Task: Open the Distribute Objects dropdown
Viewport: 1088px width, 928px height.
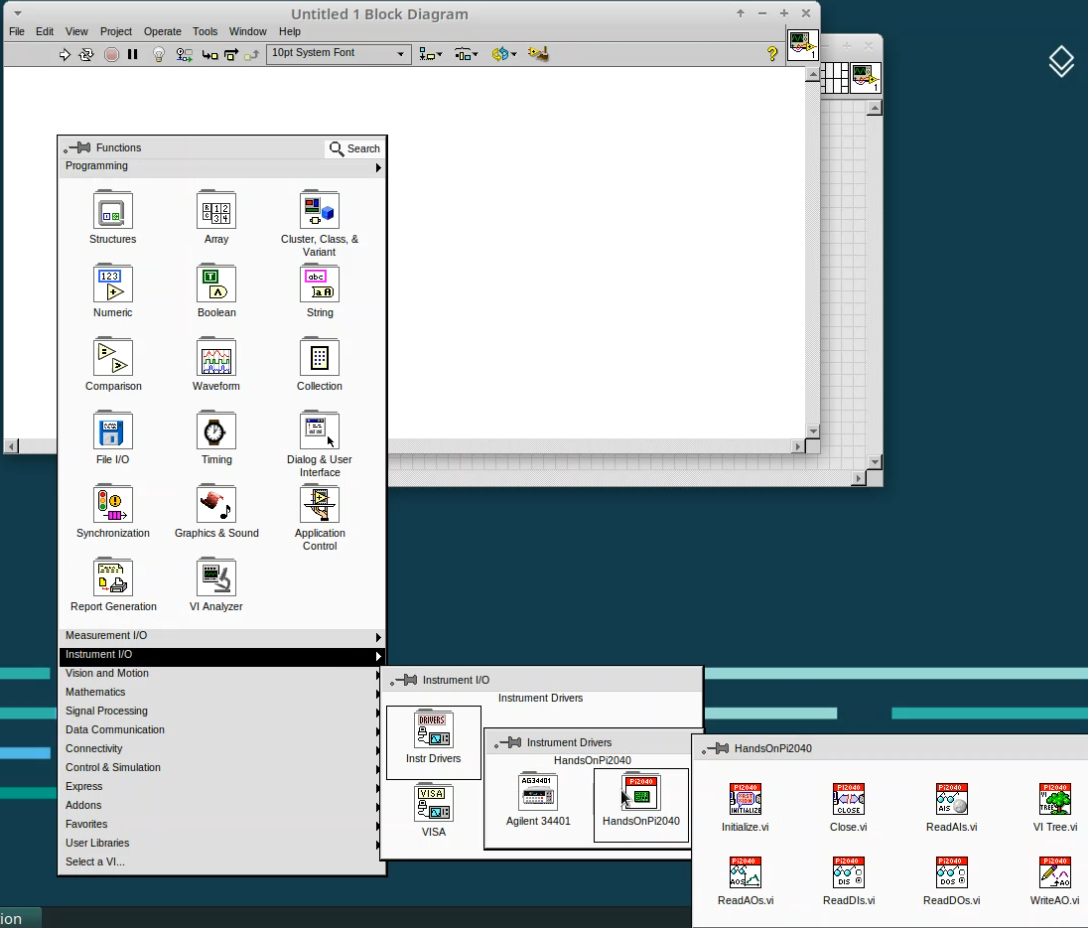Action: coord(466,53)
